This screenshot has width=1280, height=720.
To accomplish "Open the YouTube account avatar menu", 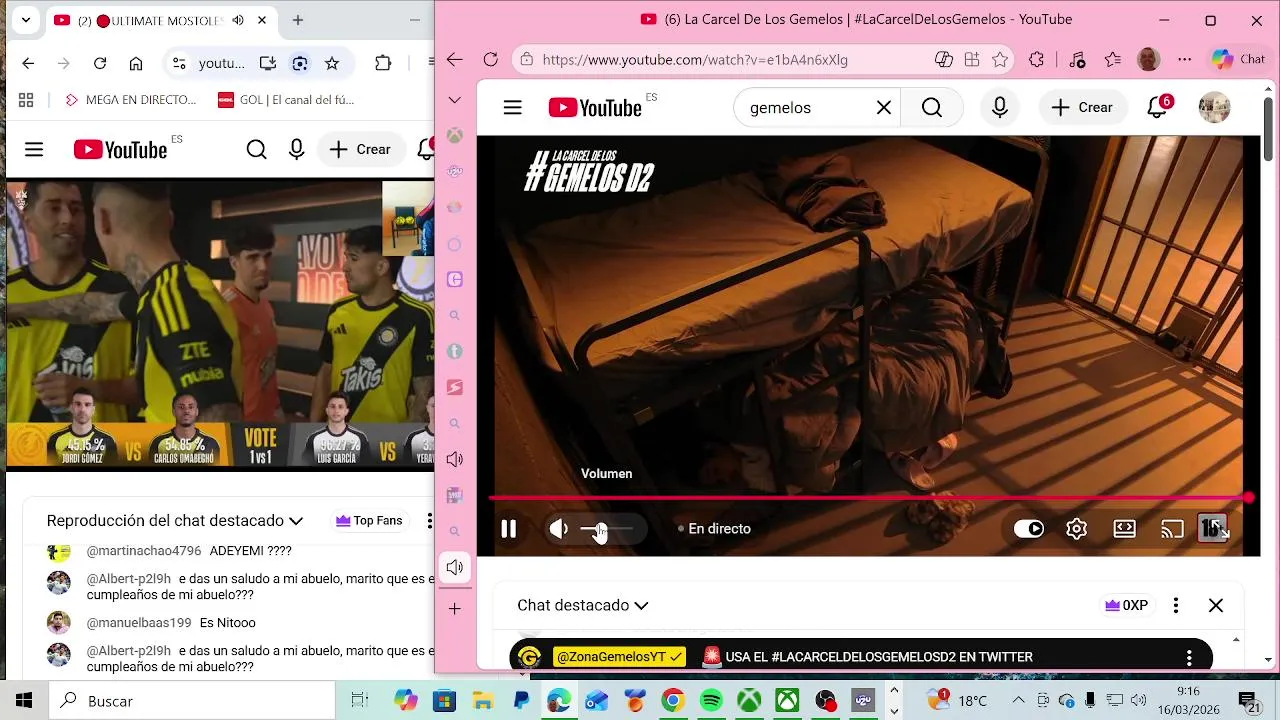I will (x=1214, y=107).
